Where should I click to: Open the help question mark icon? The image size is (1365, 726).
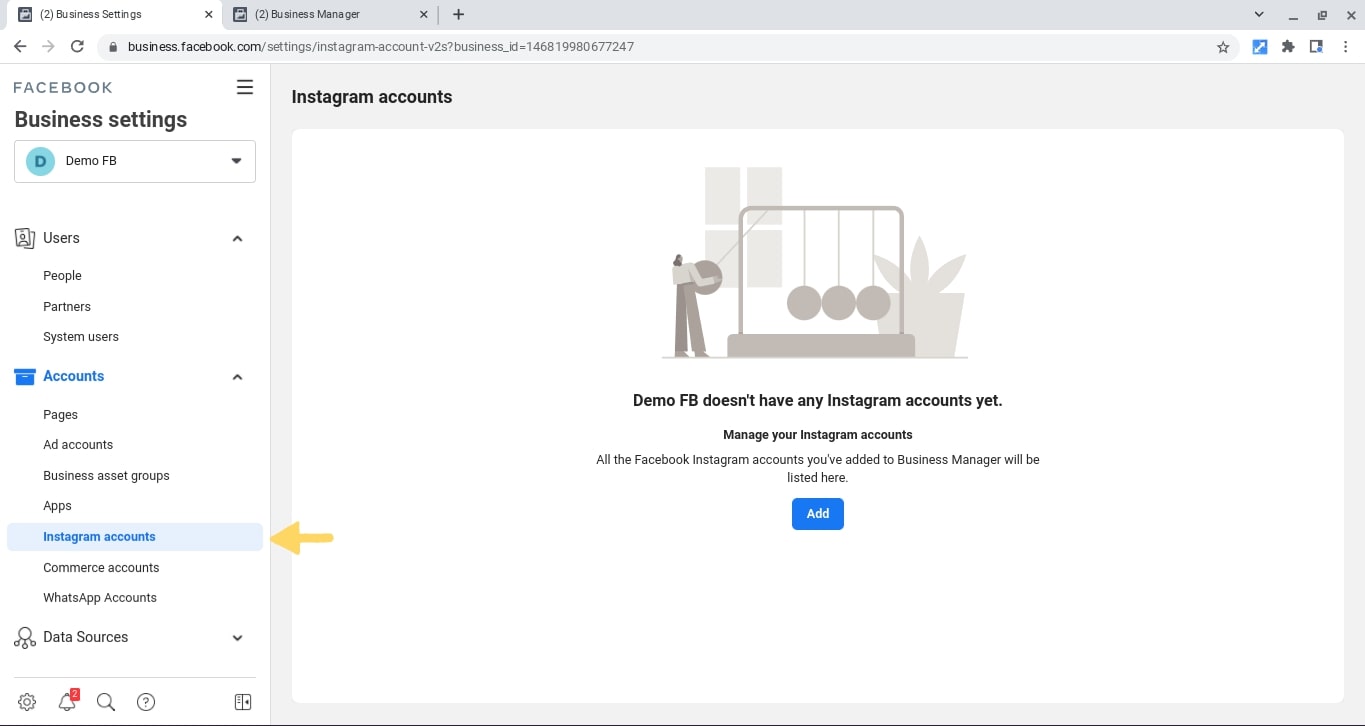click(x=146, y=702)
